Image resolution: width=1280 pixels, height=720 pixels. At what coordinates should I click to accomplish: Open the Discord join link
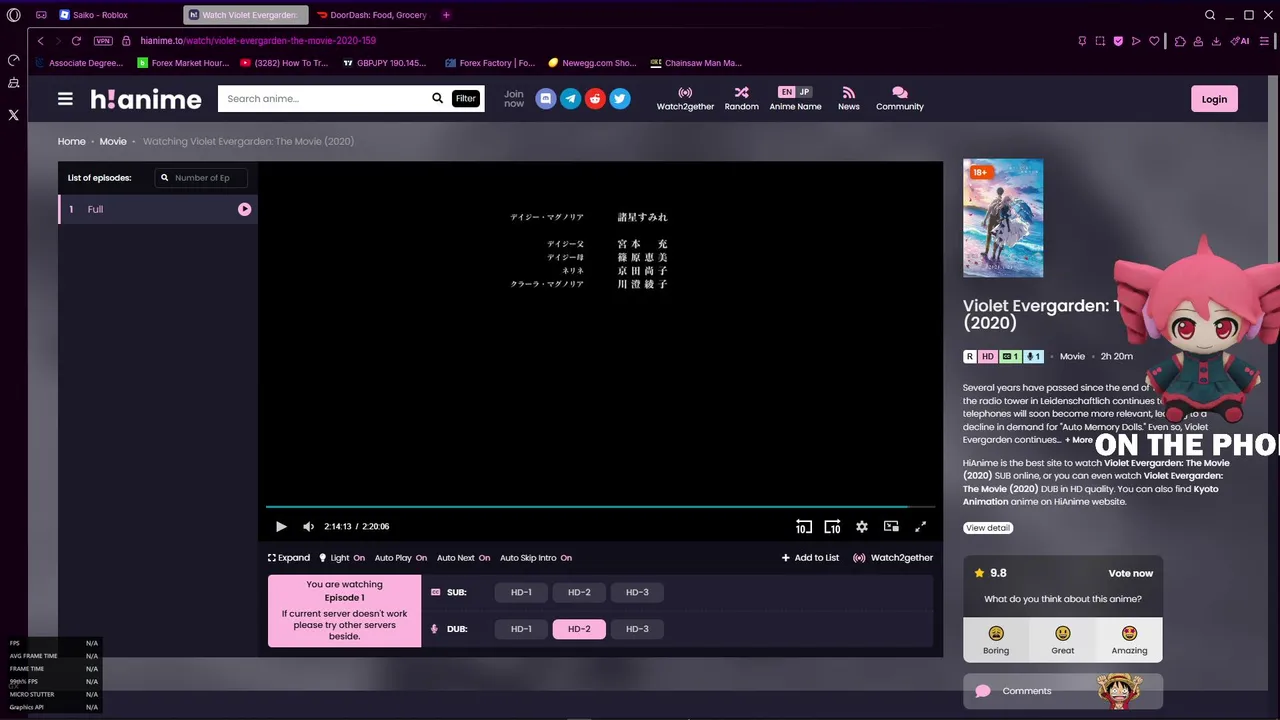545,99
